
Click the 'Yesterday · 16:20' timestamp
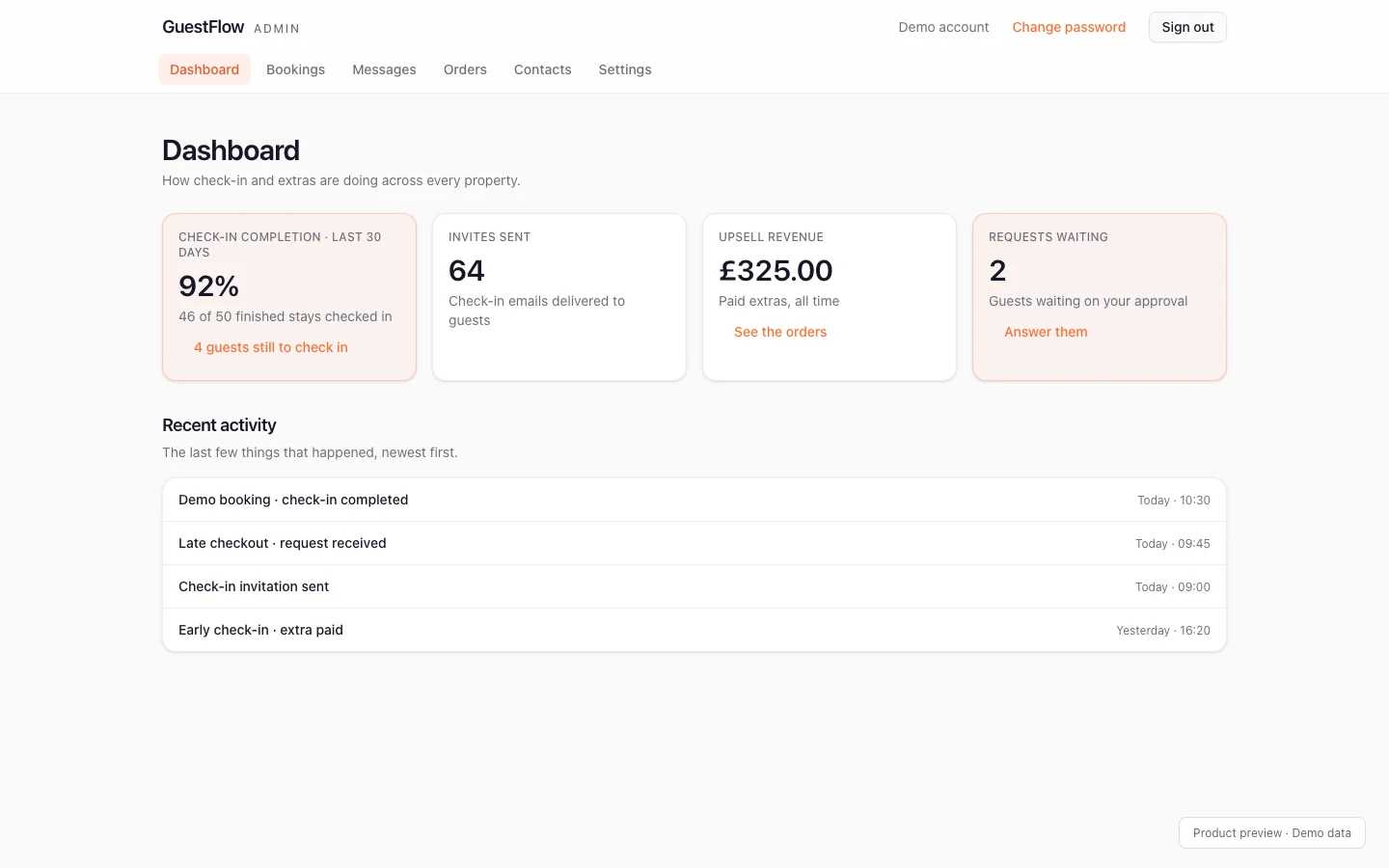(1163, 631)
